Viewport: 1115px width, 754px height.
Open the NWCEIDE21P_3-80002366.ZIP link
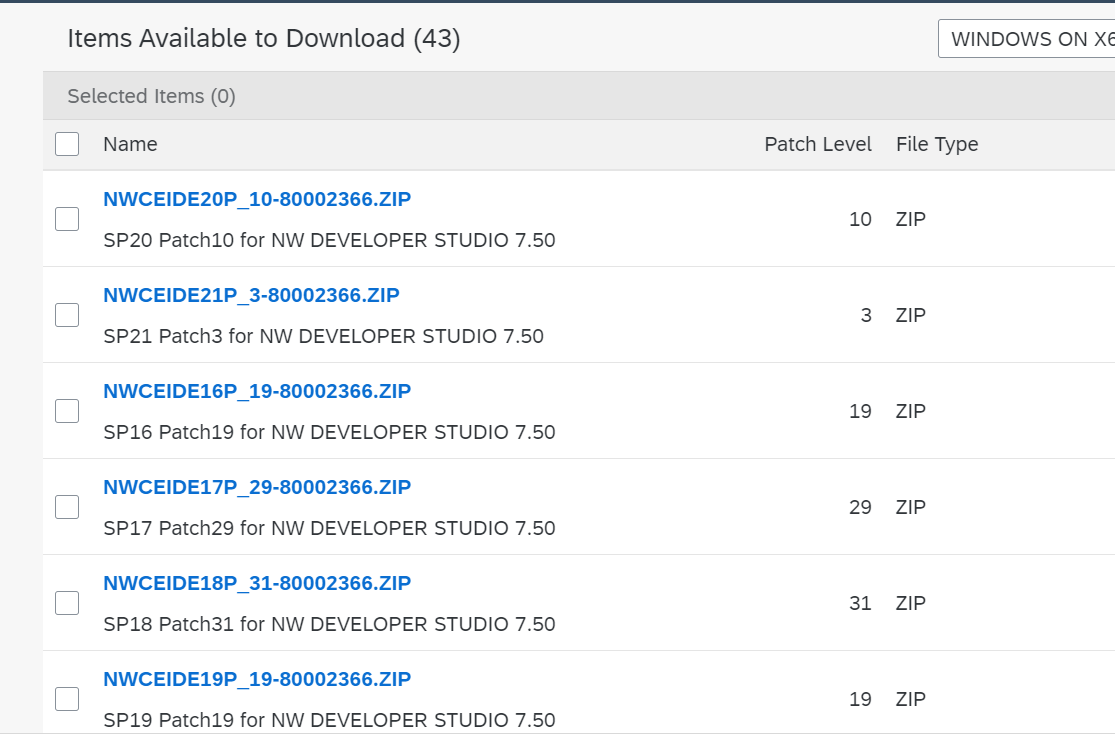(251, 295)
